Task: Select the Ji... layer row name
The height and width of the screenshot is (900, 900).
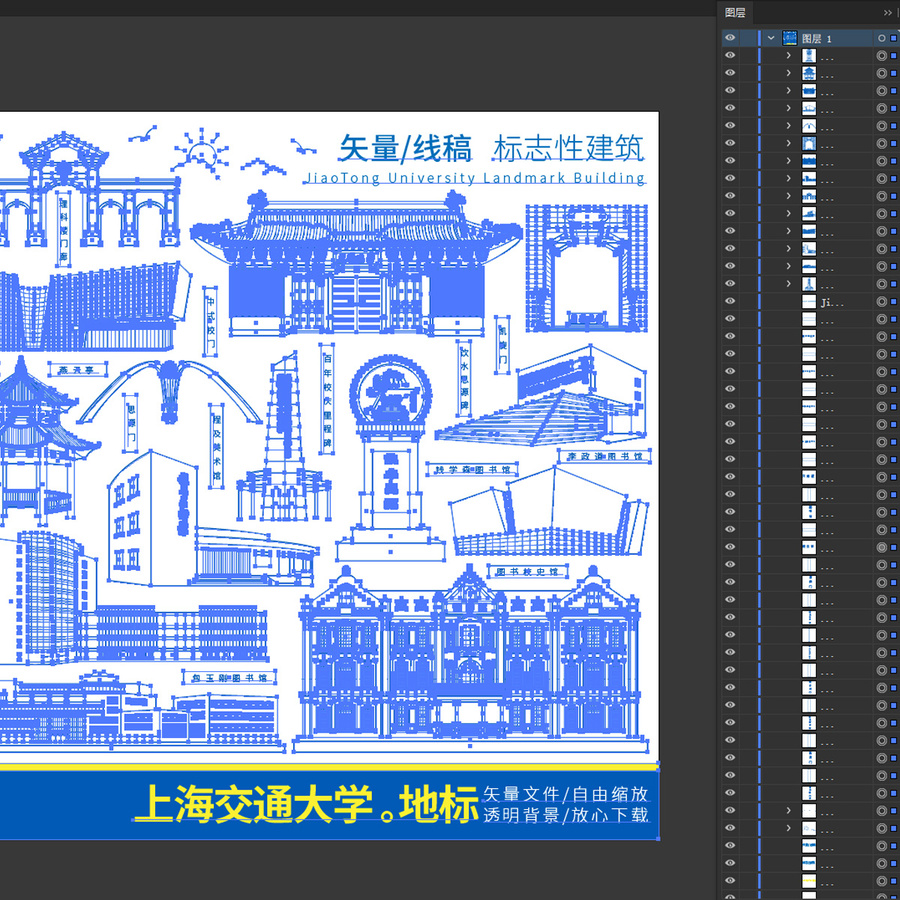Action: (832, 302)
